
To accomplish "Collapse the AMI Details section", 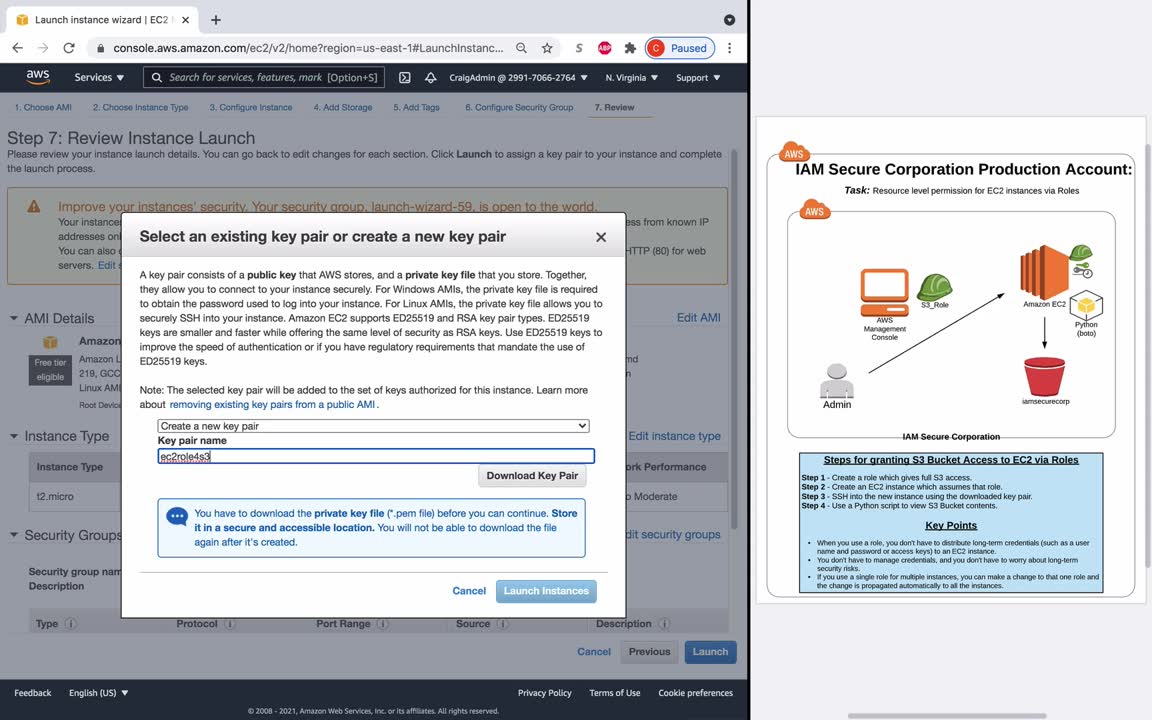I will click(x=14, y=319).
